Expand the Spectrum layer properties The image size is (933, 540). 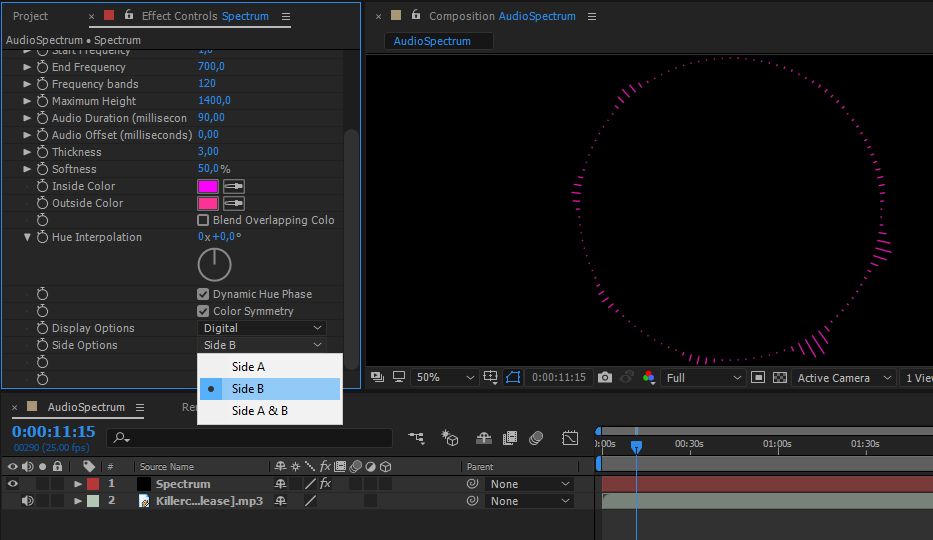(x=77, y=484)
